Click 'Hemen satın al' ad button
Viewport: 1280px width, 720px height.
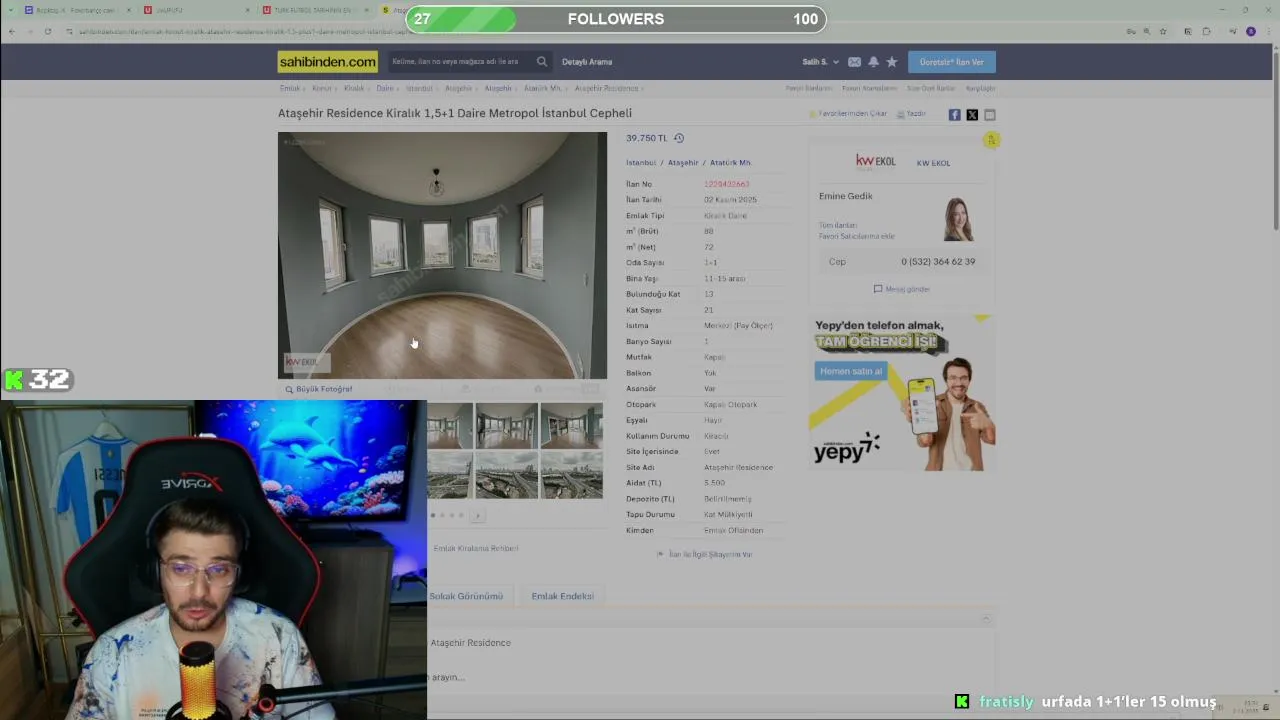[851, 371]
